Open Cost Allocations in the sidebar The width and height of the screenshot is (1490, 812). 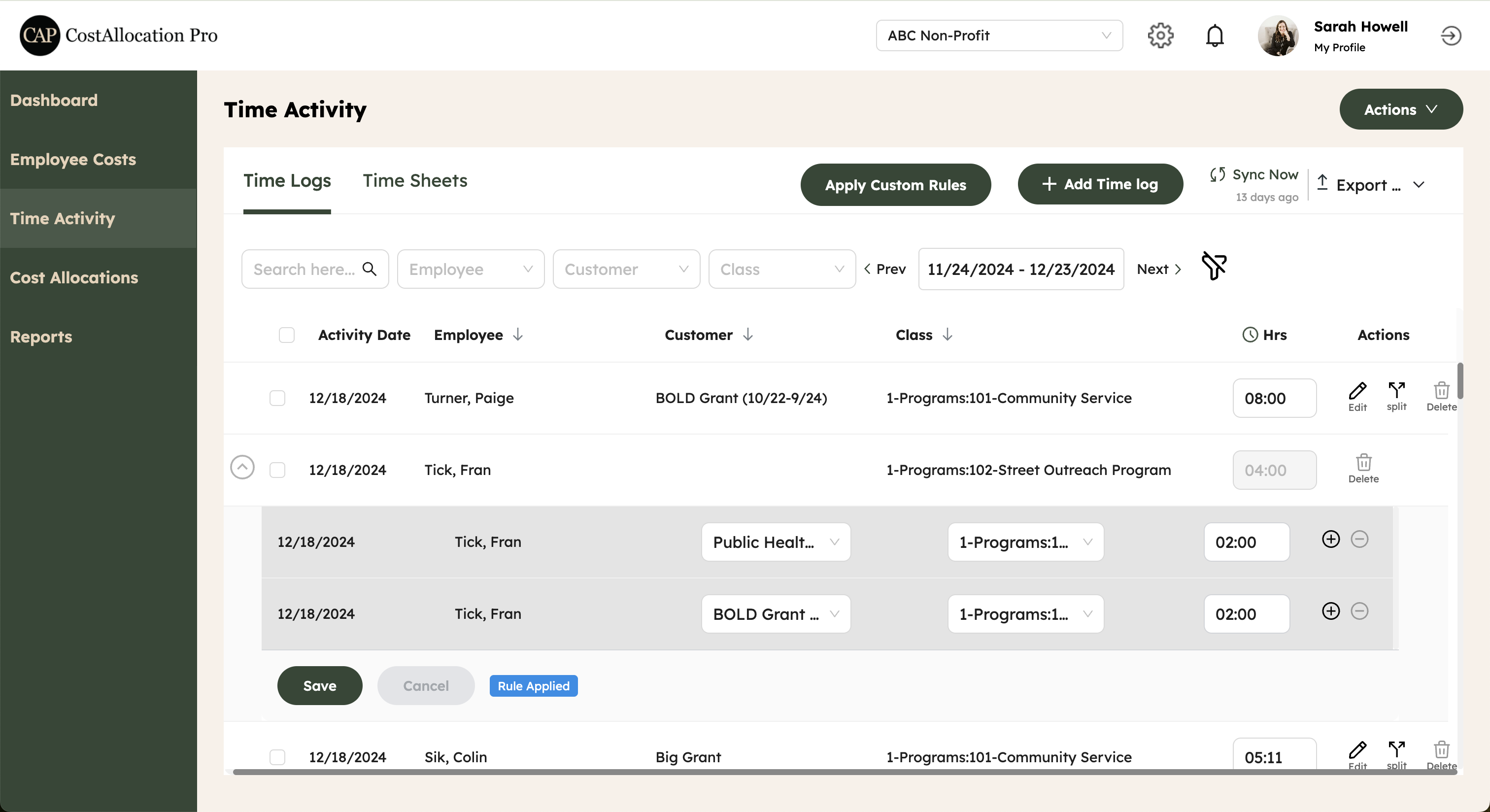(74, 277)
